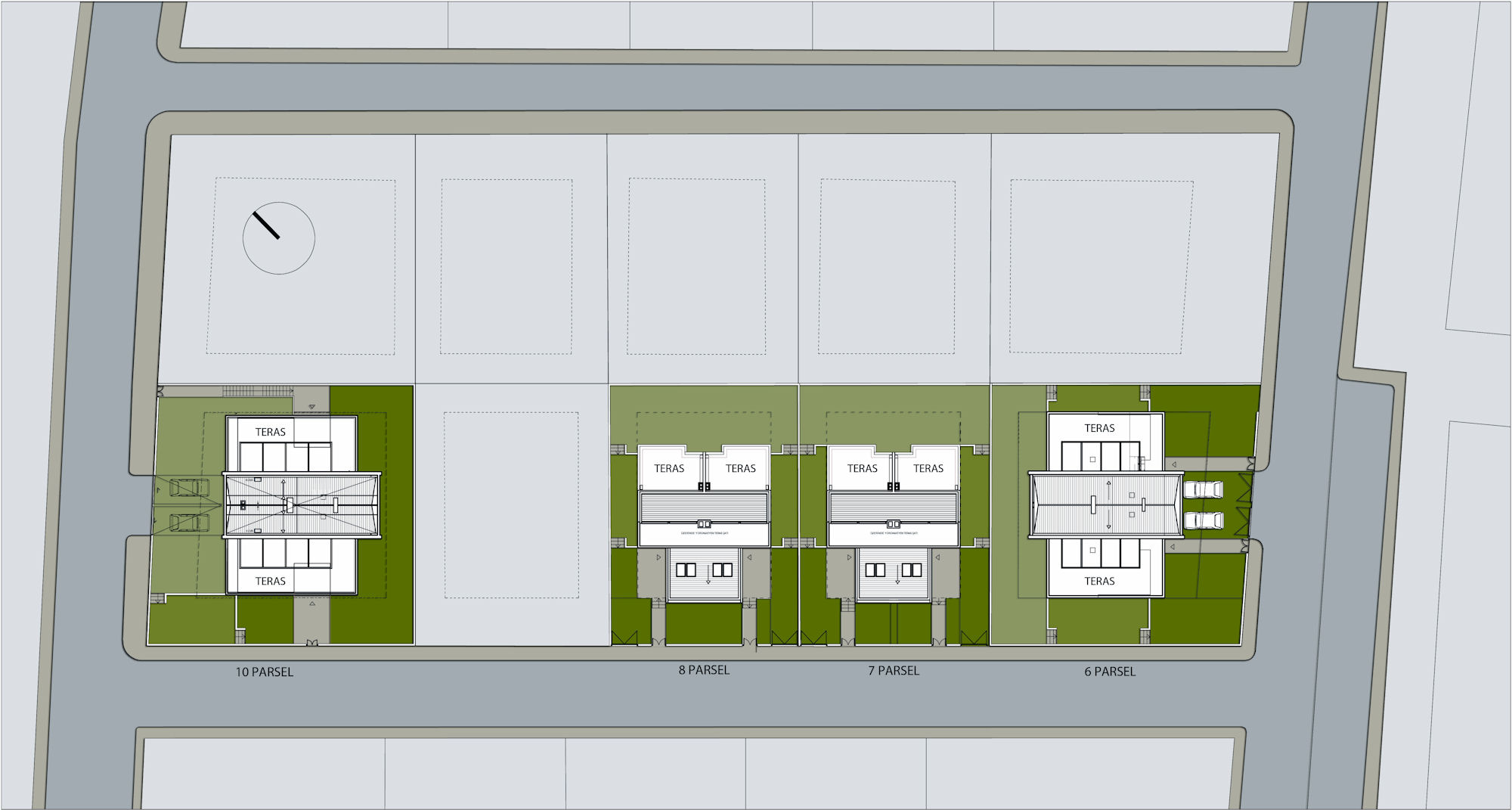This screenshot has width=1512, height=810.
Task: Select the lower parked car on 10 Parsel
Action: (x=189, y=523)
